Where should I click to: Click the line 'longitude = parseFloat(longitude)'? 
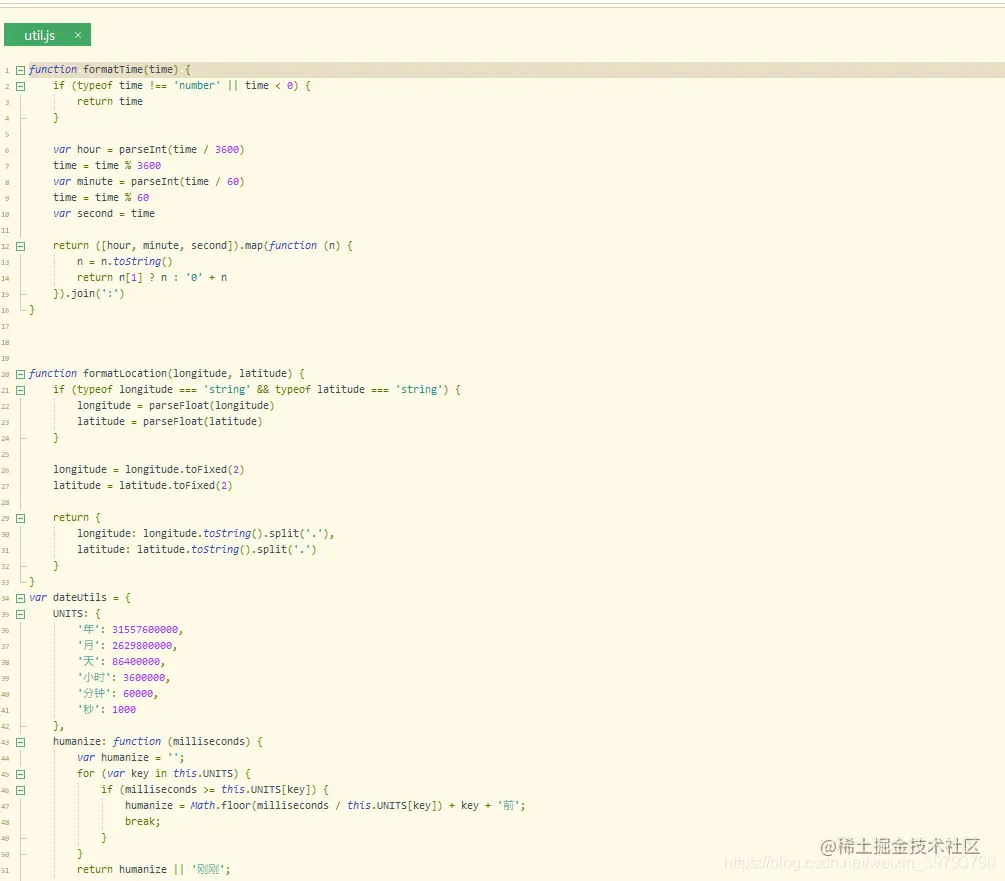(x=176, y=406)
